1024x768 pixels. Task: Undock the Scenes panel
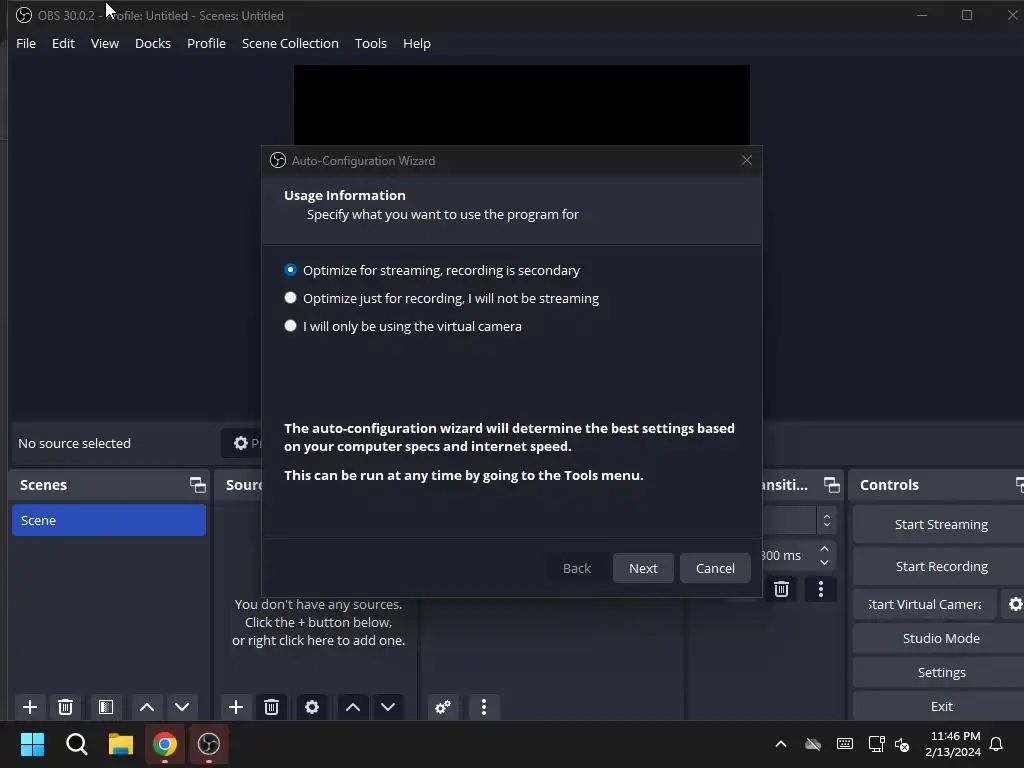197,485
